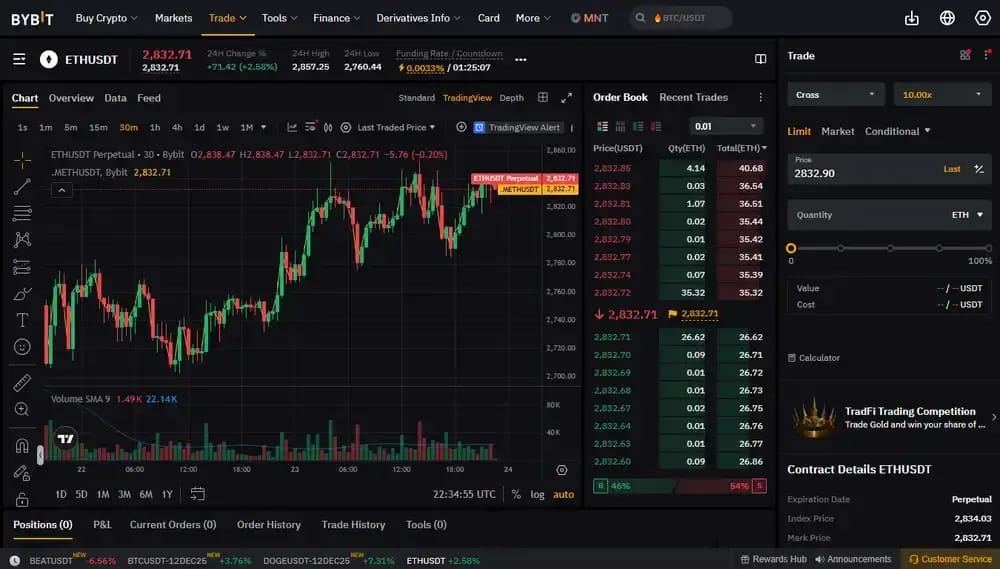Open the 0.01 order book grouping dropdown
The width and height of the screenshot is (1000, 569).
tap(726, 126)
